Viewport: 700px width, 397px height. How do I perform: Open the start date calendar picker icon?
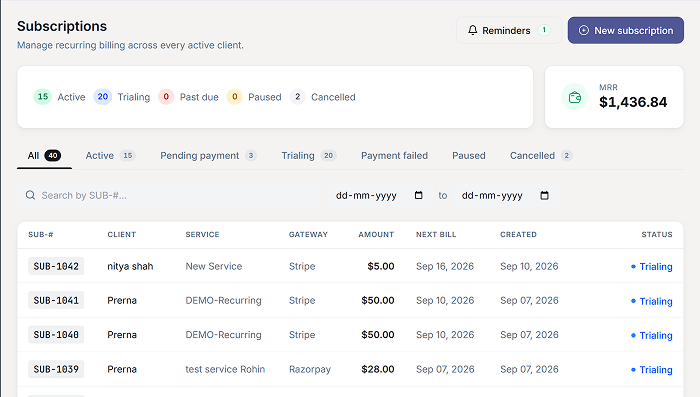[x=418, y=195]
